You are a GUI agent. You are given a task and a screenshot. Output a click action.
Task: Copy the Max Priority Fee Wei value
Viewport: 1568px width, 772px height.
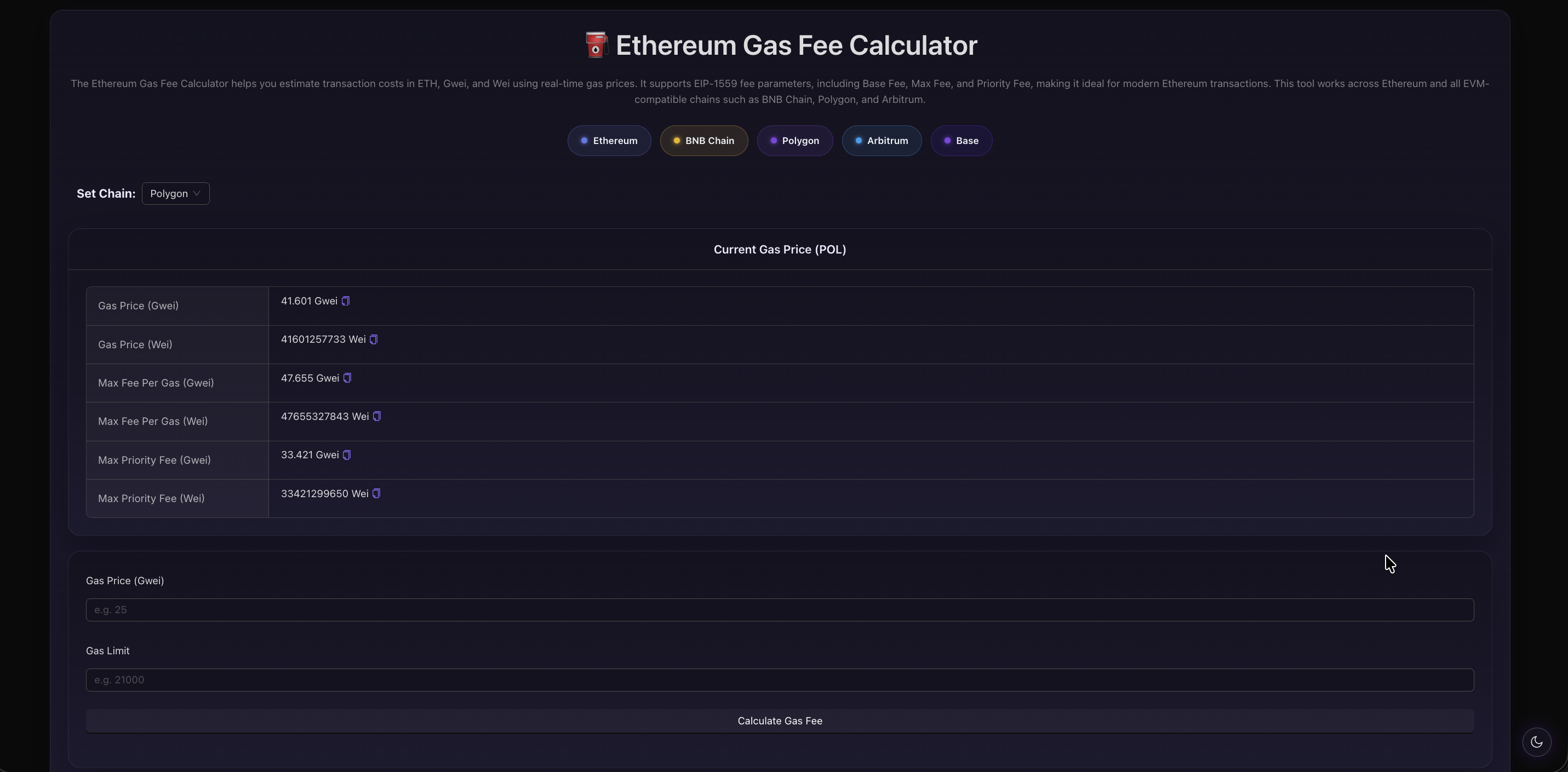pos(376,493)
